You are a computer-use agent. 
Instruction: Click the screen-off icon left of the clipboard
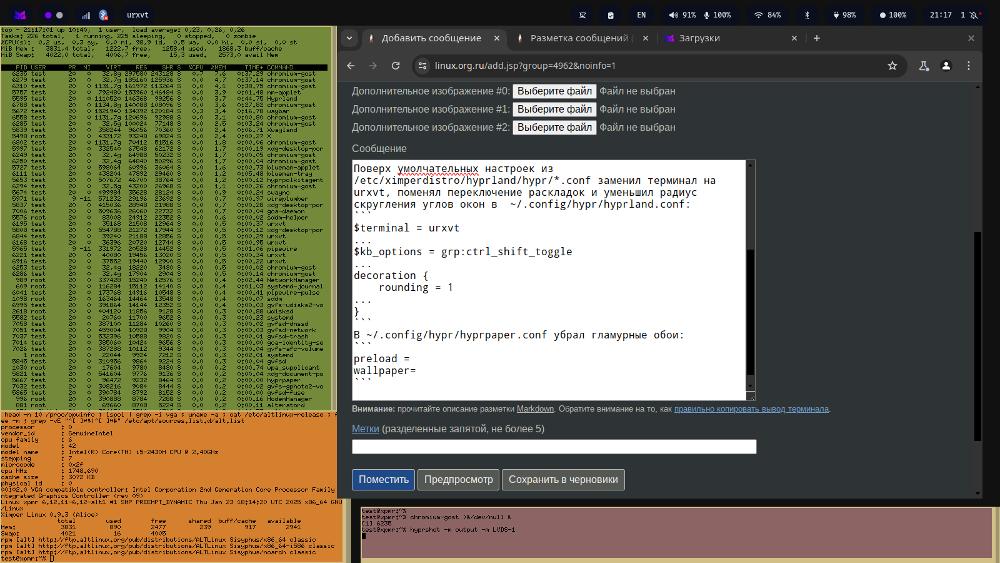[582, 15]
